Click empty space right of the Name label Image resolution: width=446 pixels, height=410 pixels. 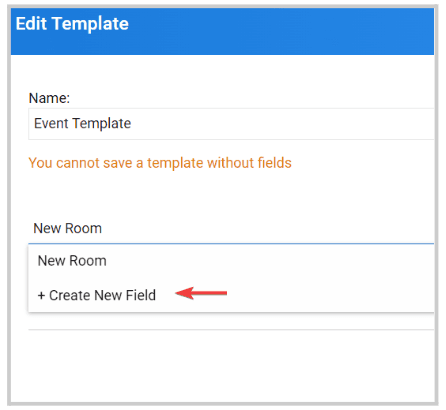(250, 98)
